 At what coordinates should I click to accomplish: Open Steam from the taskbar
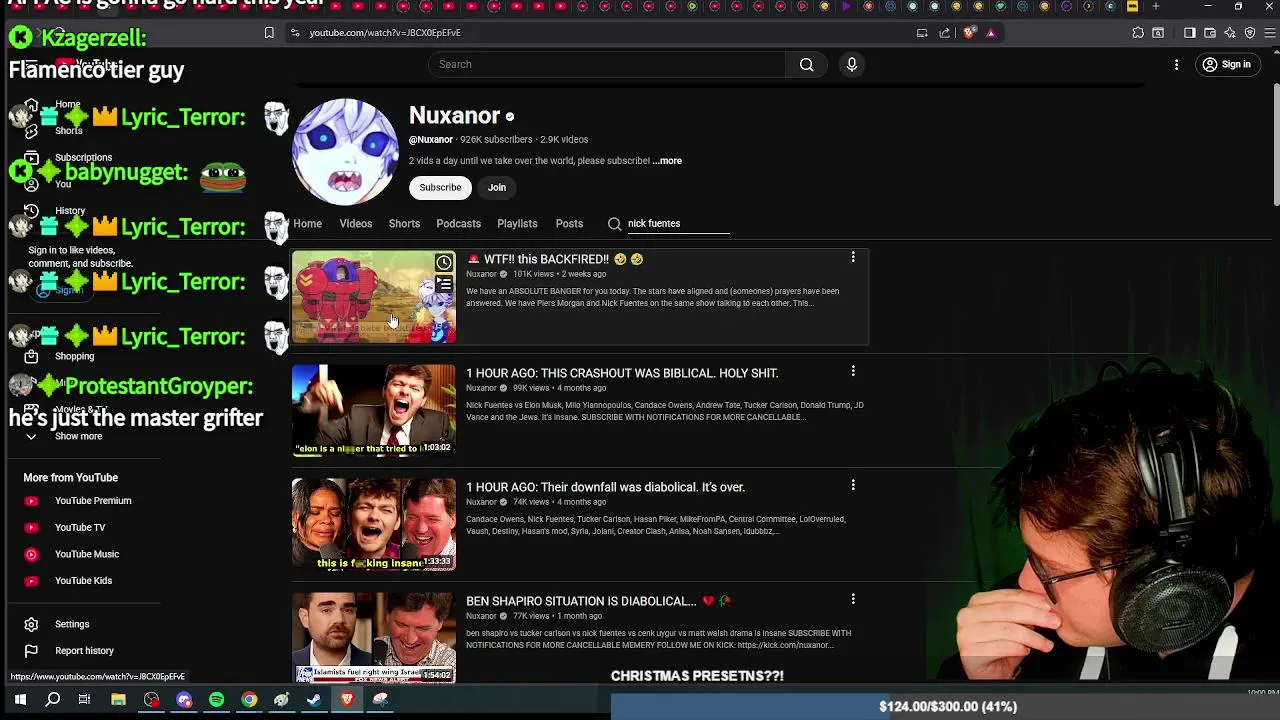[314, 700]
